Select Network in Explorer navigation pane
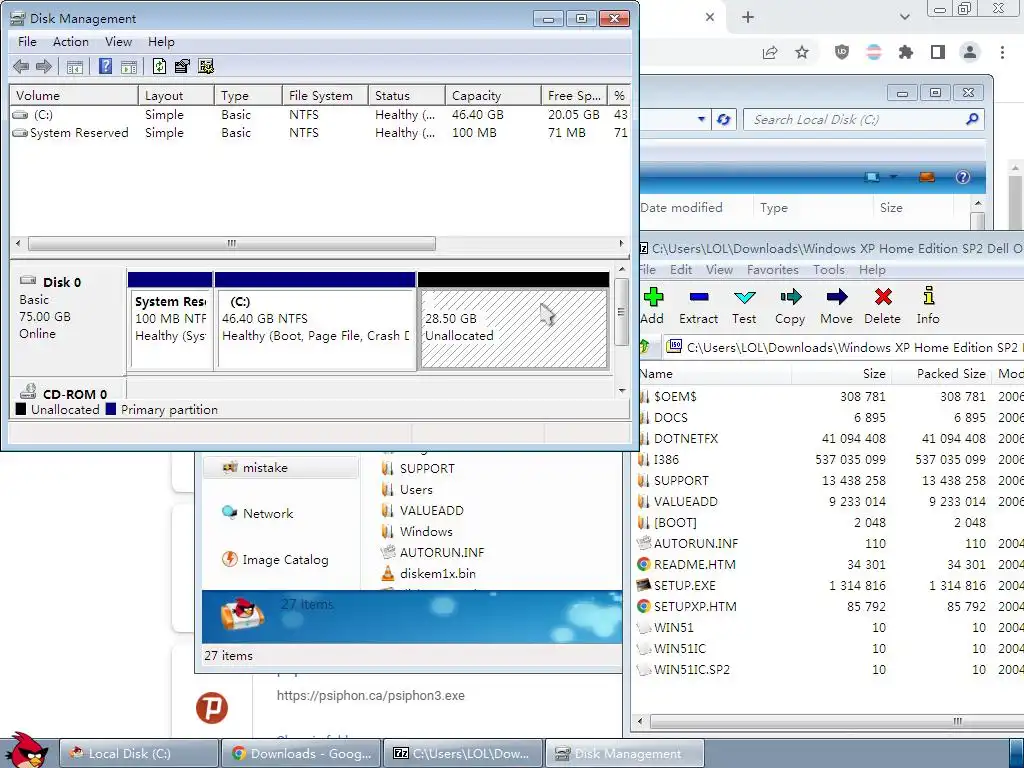Image resolution: width=1024 pixels, height=768 pixels. (x=268, y=513)
